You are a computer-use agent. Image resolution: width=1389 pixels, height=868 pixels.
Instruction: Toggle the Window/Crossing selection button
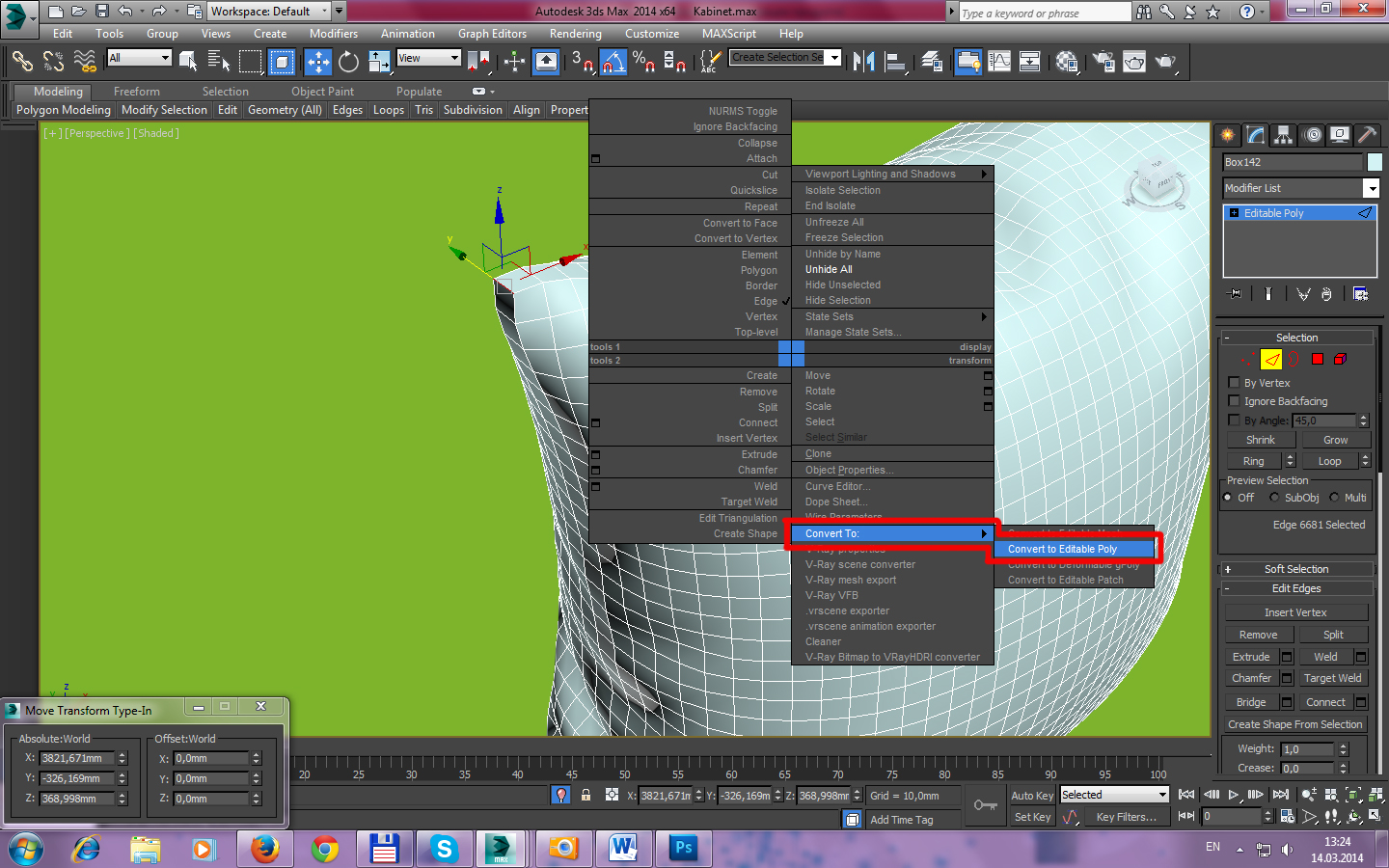coord(282,62)
